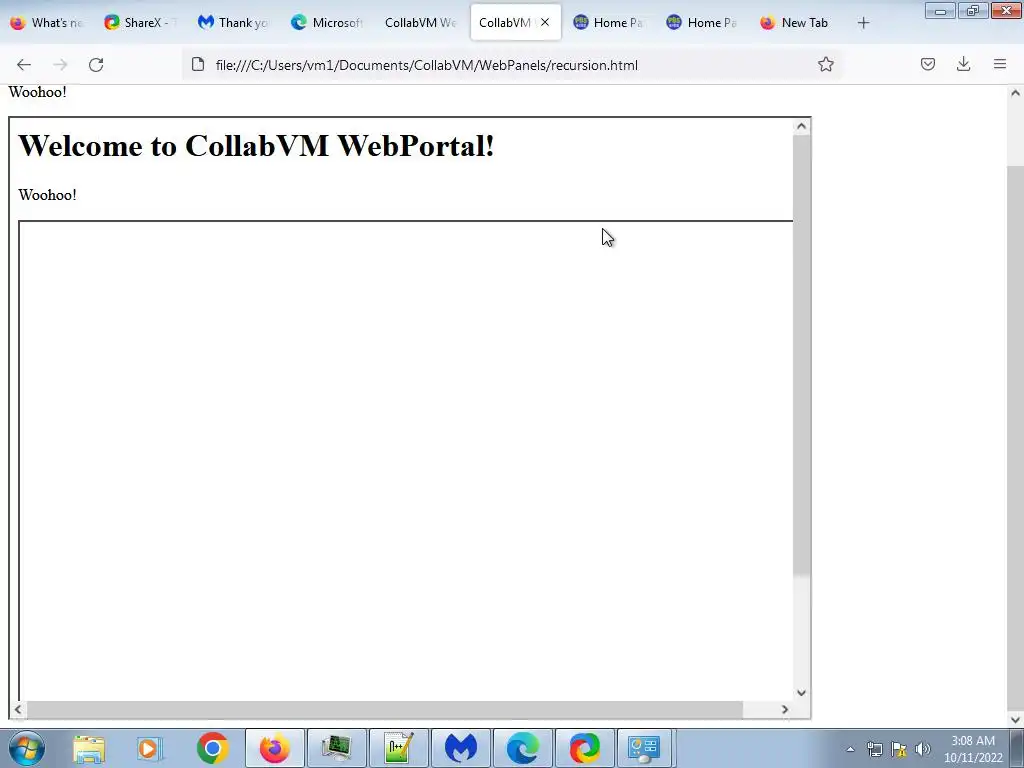
Task: Click the forward navigation arrow
Action: 60,65
